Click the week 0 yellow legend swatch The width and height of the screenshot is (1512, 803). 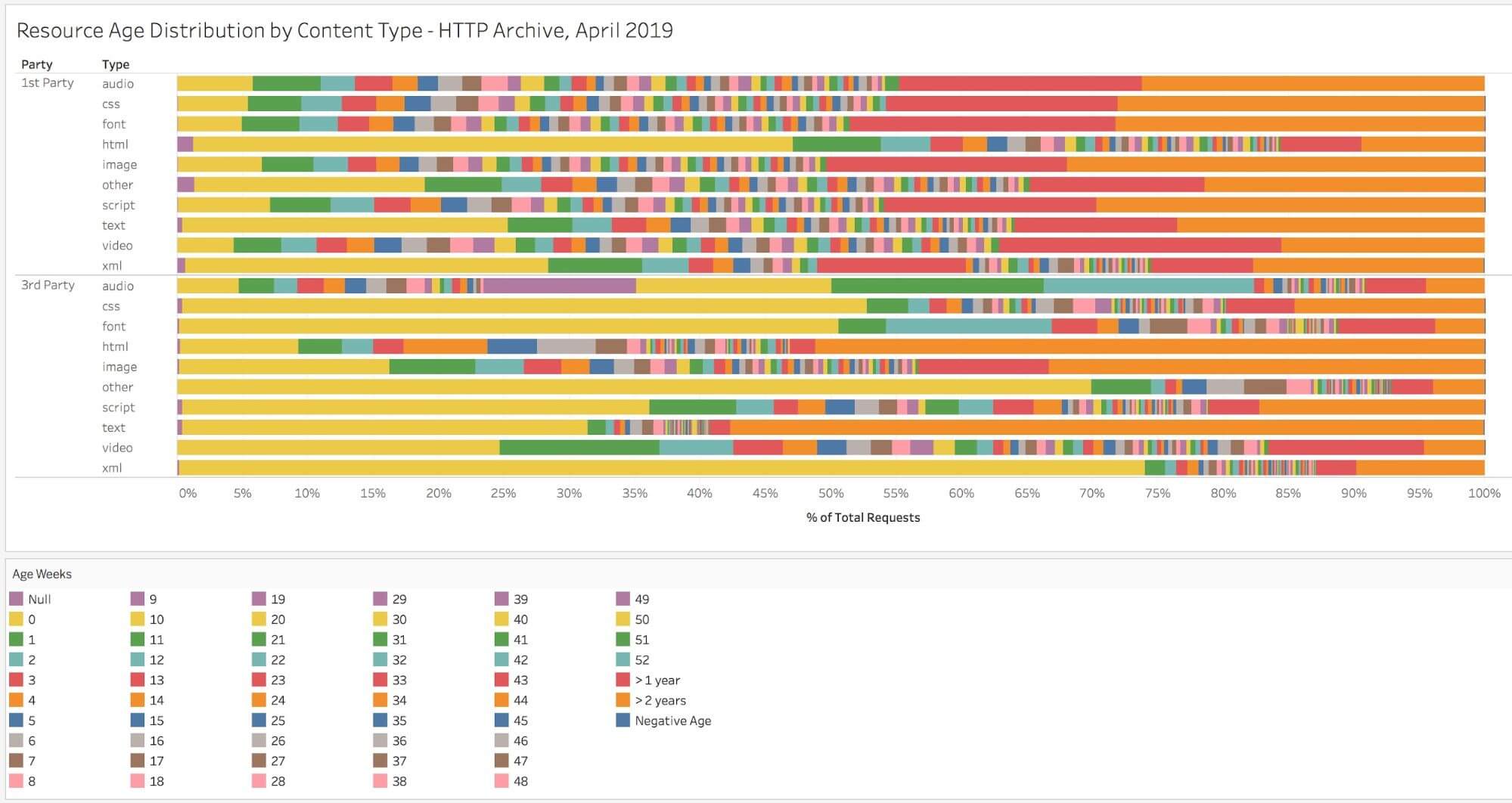click(x=16, y=619)
